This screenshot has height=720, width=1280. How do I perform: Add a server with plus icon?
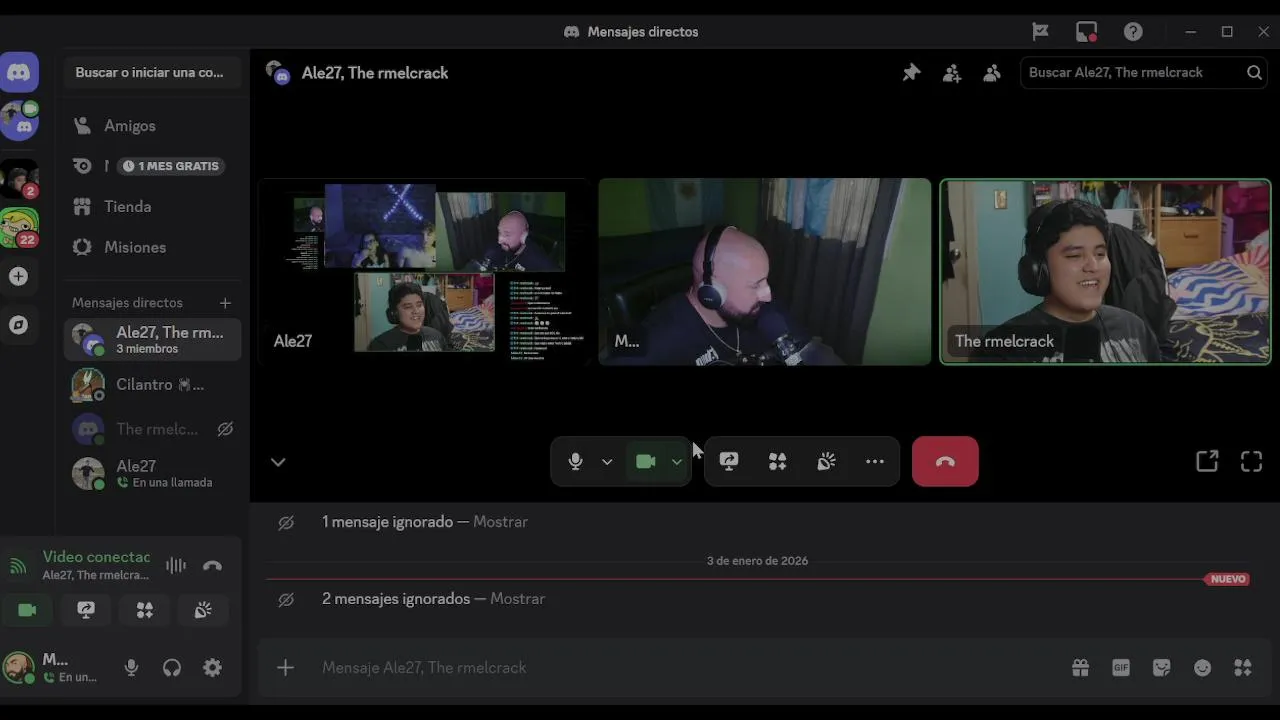(x=19, y=277)
